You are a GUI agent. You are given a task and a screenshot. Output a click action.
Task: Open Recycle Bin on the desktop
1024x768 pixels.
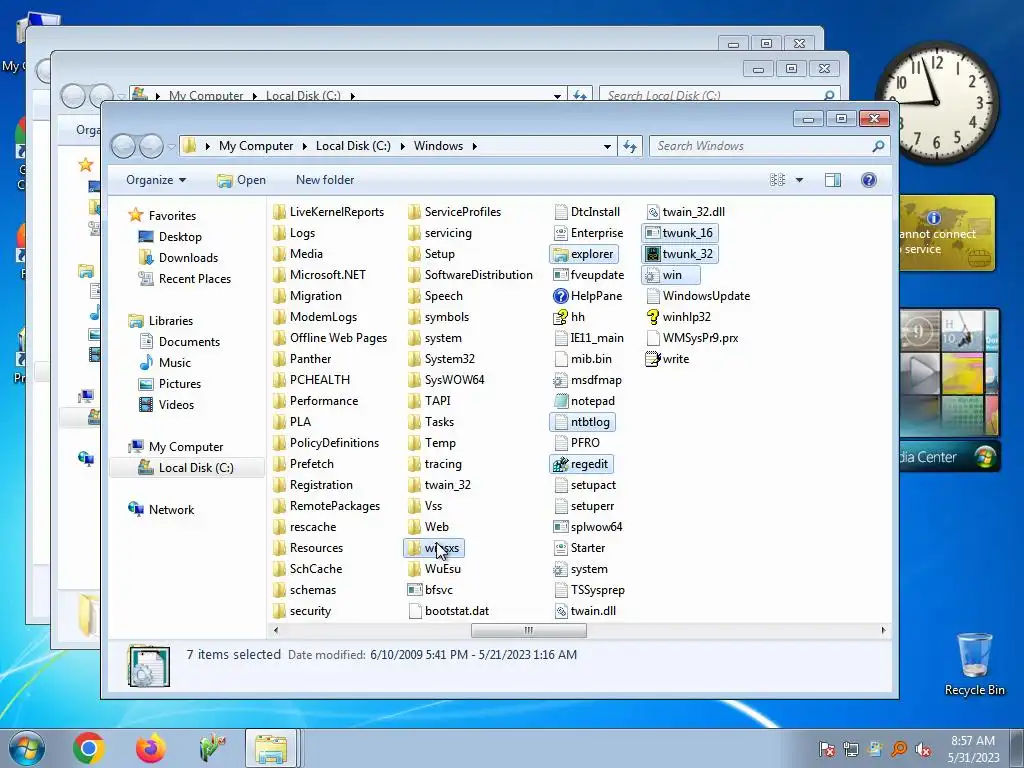click(x=974, y=664)
